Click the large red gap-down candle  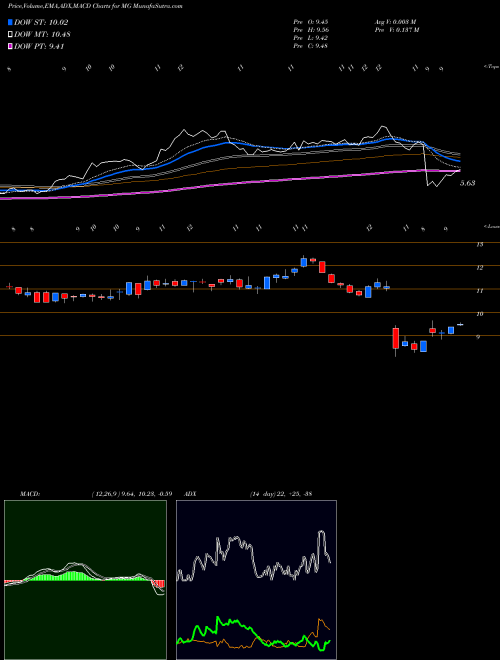(396, 338)
